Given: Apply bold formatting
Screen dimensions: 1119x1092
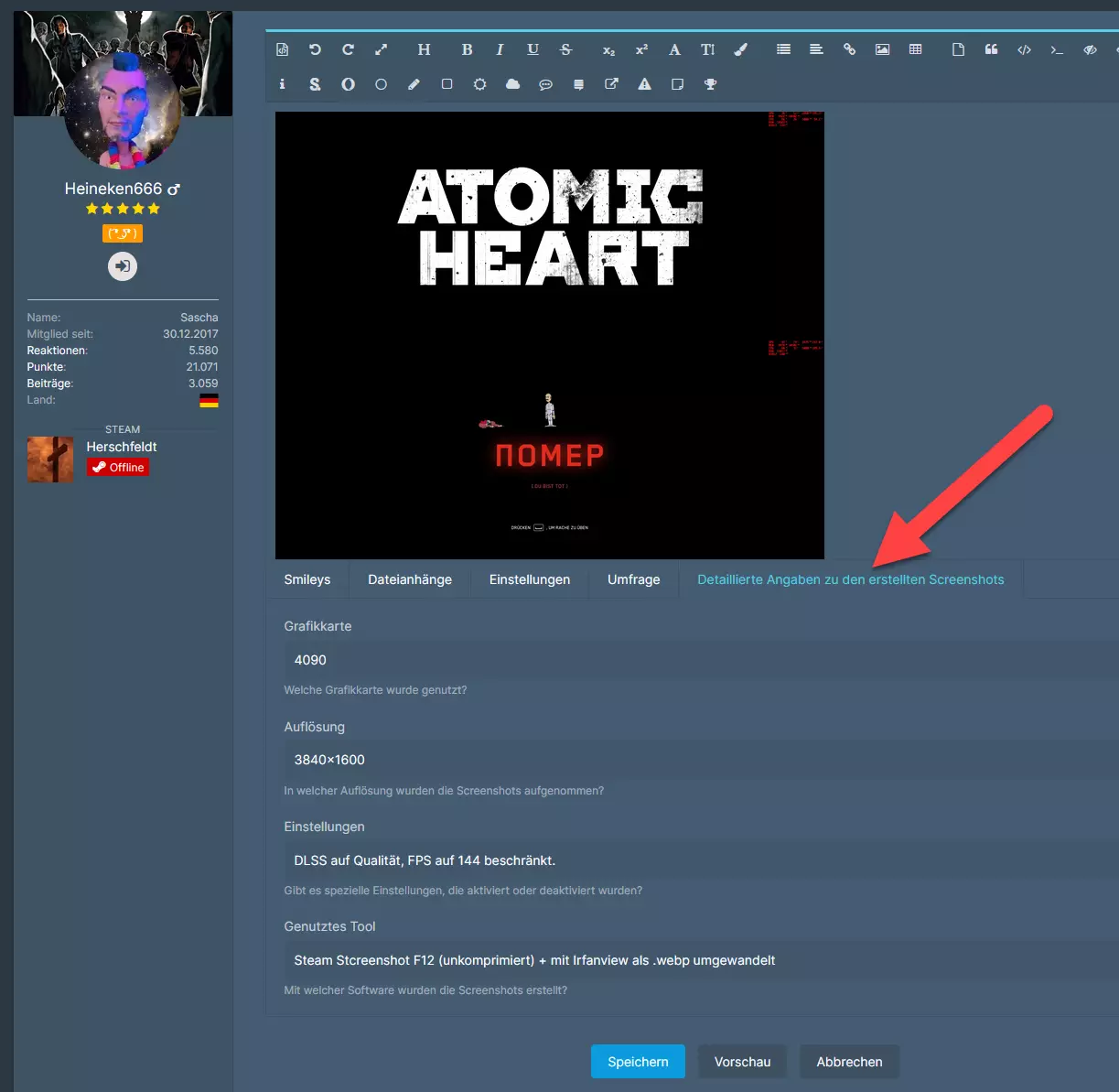Looking at the screenshot, I should pos(467,49).
